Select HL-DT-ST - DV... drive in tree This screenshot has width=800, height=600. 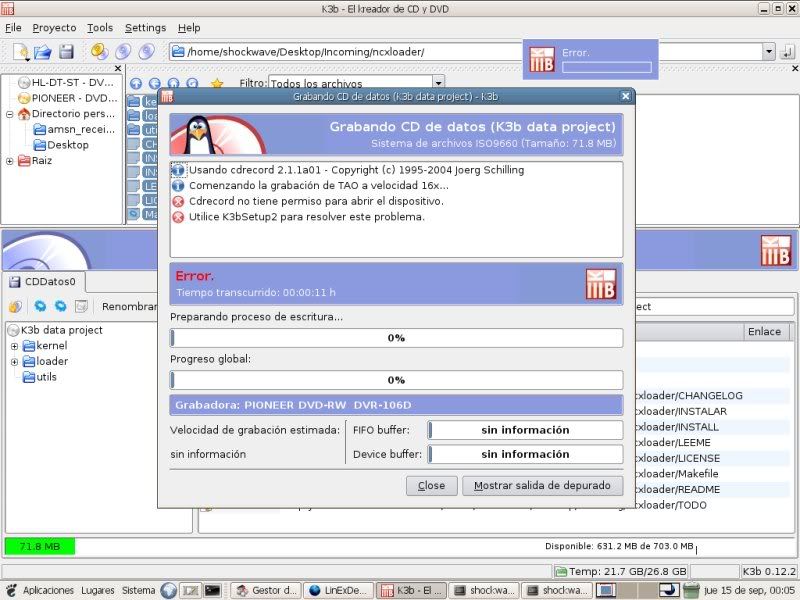pos(66,83)
